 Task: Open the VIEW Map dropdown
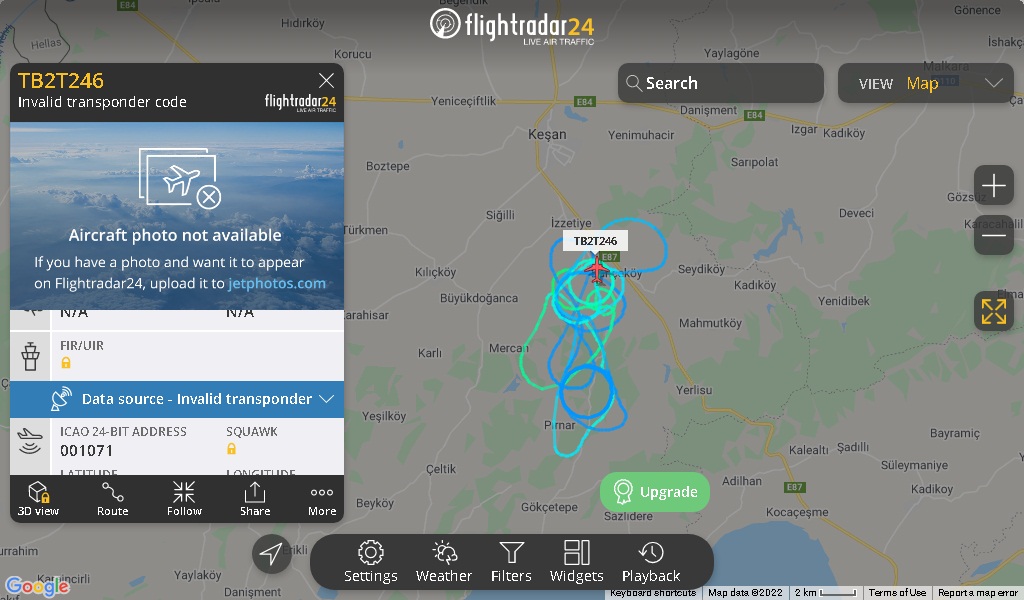coord(925,83)
